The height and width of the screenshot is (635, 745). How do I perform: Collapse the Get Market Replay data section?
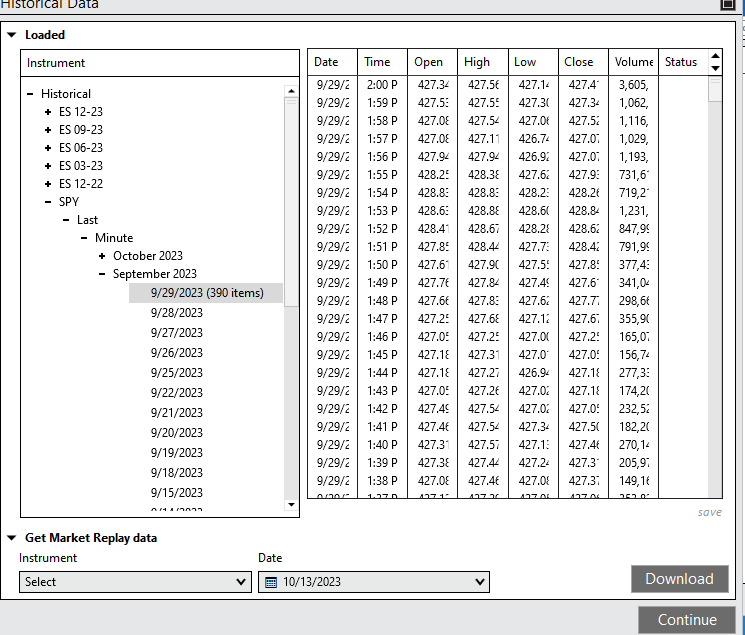click(12, 538)
